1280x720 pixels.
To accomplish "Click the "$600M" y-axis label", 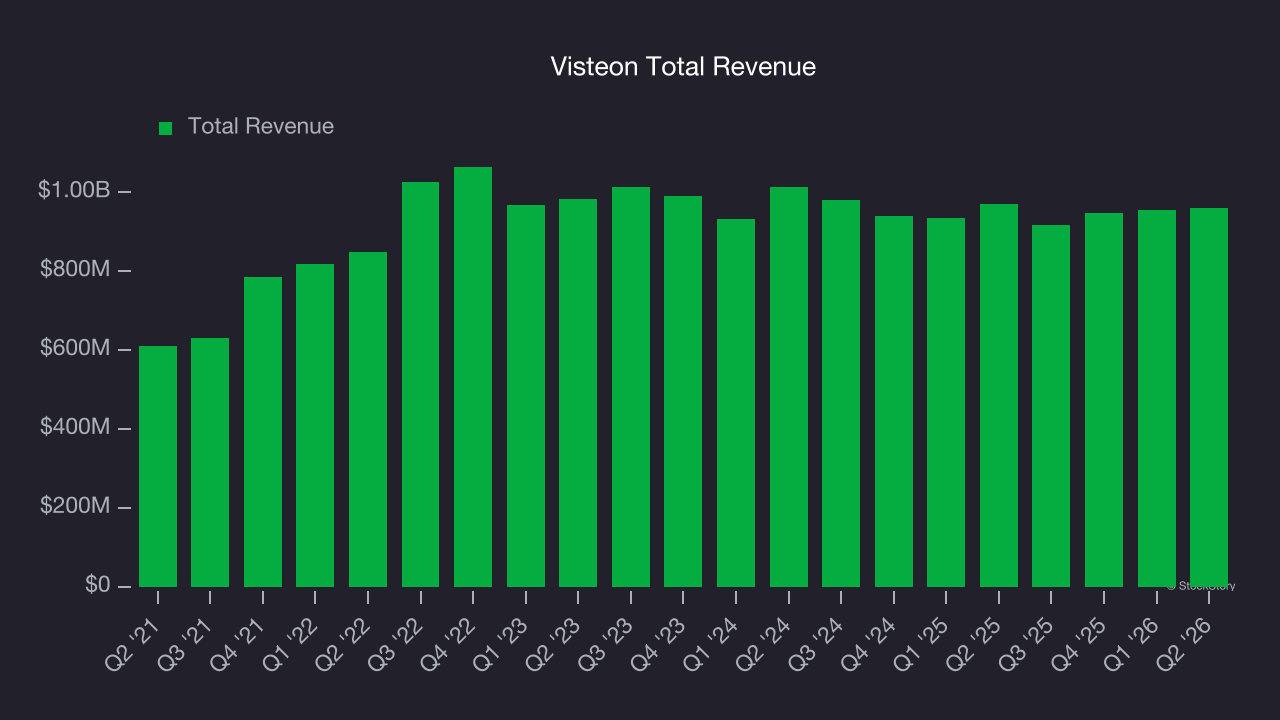I will point(74,349).
